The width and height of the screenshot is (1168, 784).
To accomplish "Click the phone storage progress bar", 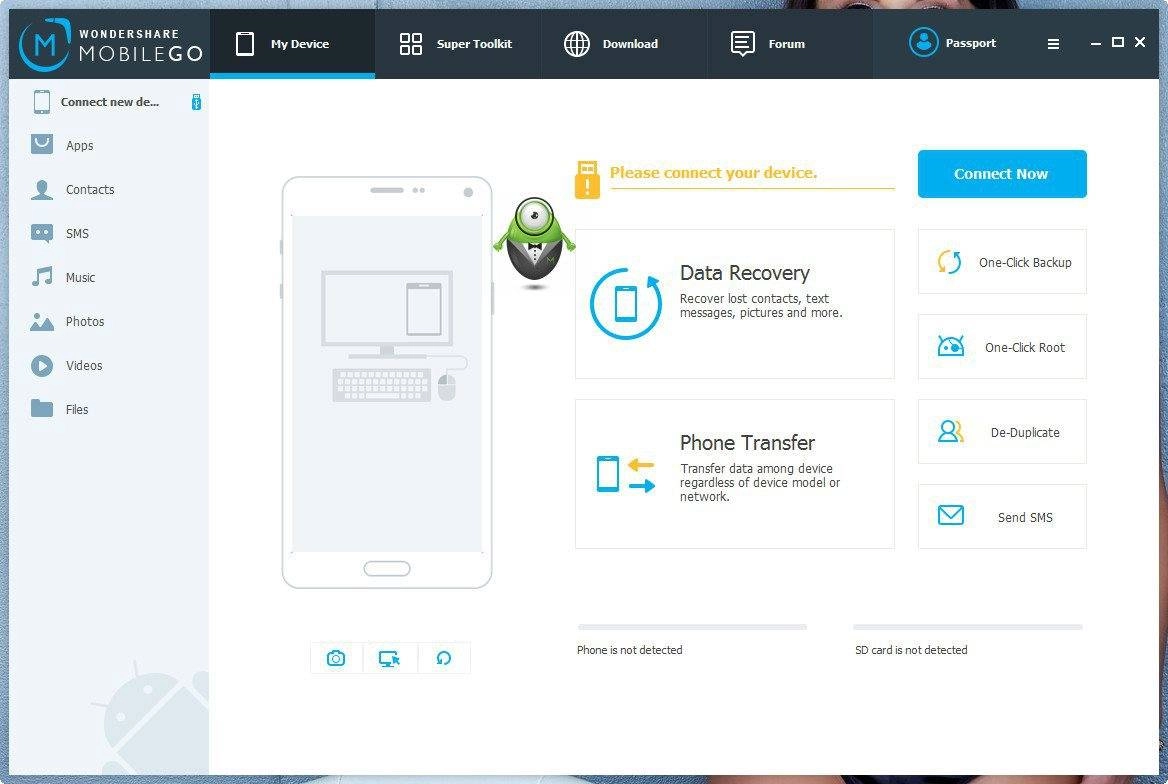I will pos(692,627).
